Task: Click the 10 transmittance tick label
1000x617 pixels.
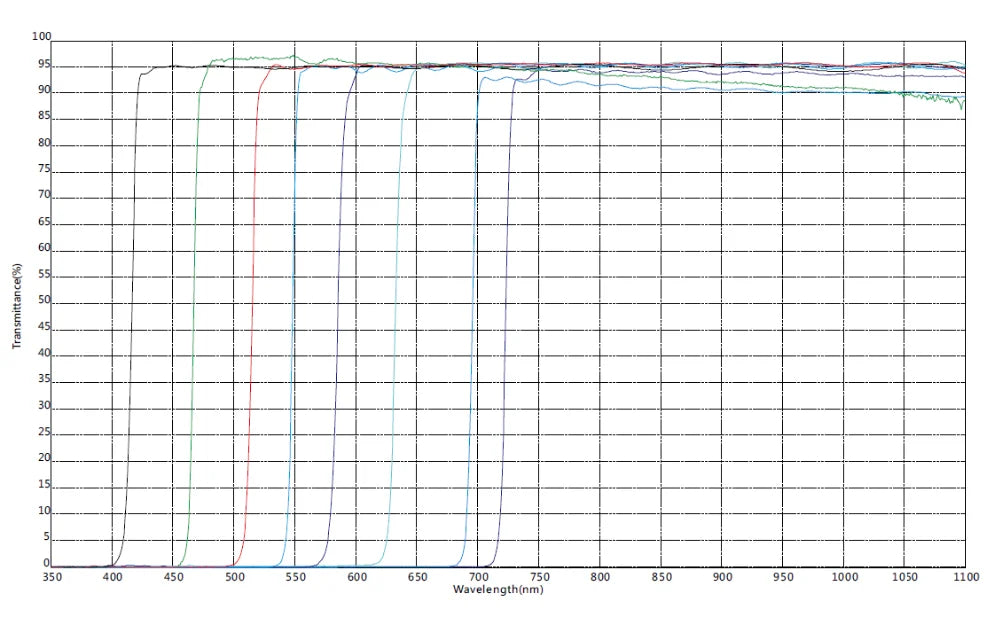Action: coord(44,510)
